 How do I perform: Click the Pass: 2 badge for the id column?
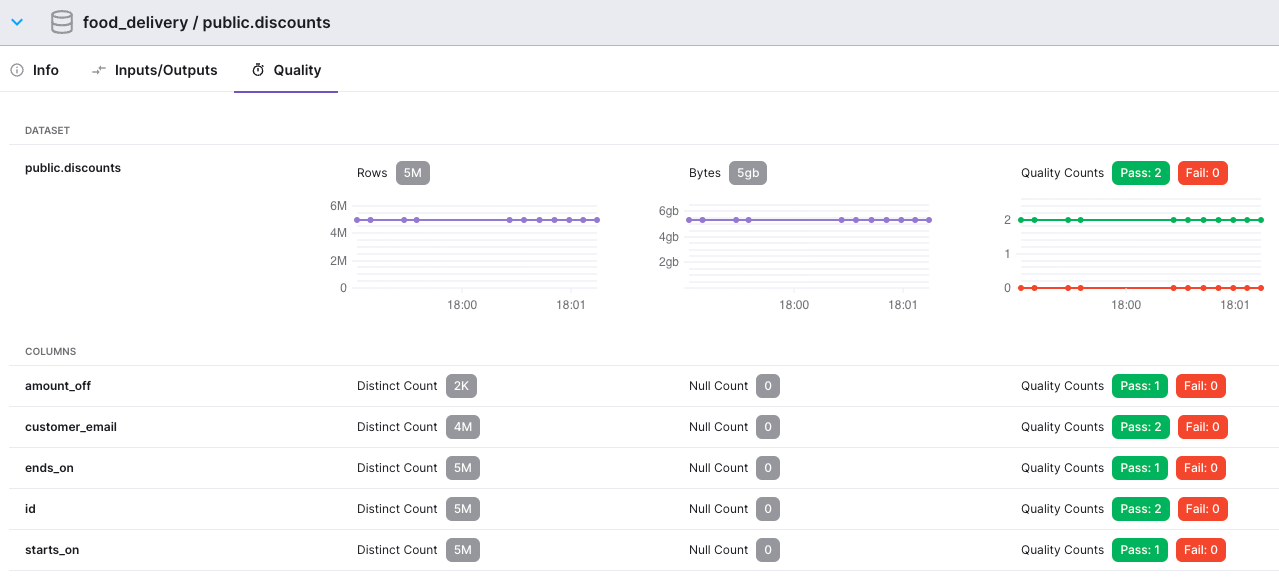(1139, 508)
